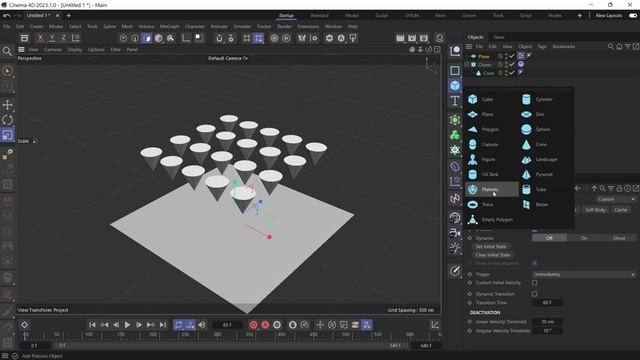The height and width of the screenshot is (360, 640).
Task: Open the search magnifier in Objects manager
Action: pos(611,47)
